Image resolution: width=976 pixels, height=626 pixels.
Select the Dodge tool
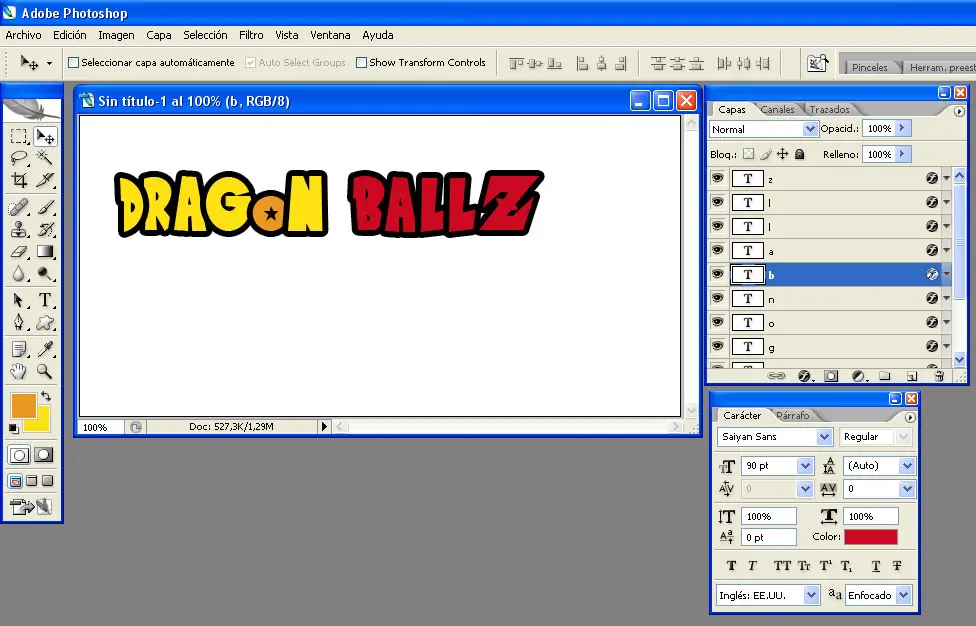point(45,274)
